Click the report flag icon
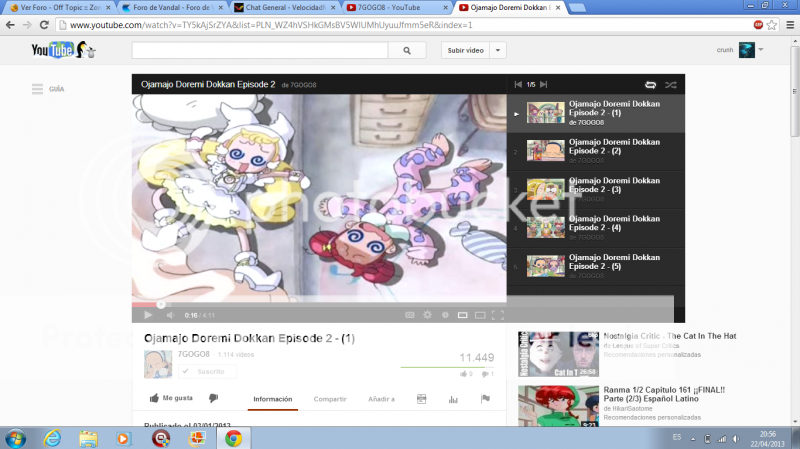Image resolution: width=800 pixels, height=449 pixels. point(485,399)
